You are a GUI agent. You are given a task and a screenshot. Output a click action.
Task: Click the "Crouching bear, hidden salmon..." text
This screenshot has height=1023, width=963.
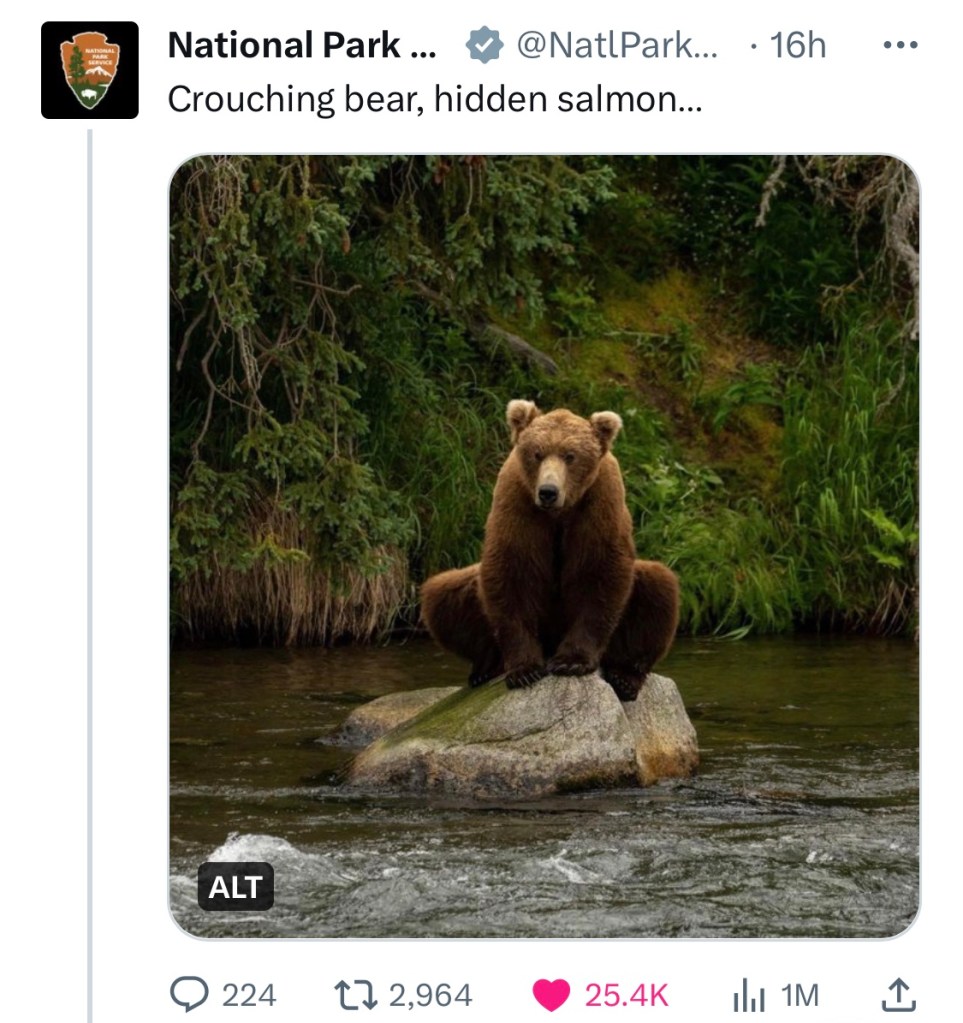(435, 99)
